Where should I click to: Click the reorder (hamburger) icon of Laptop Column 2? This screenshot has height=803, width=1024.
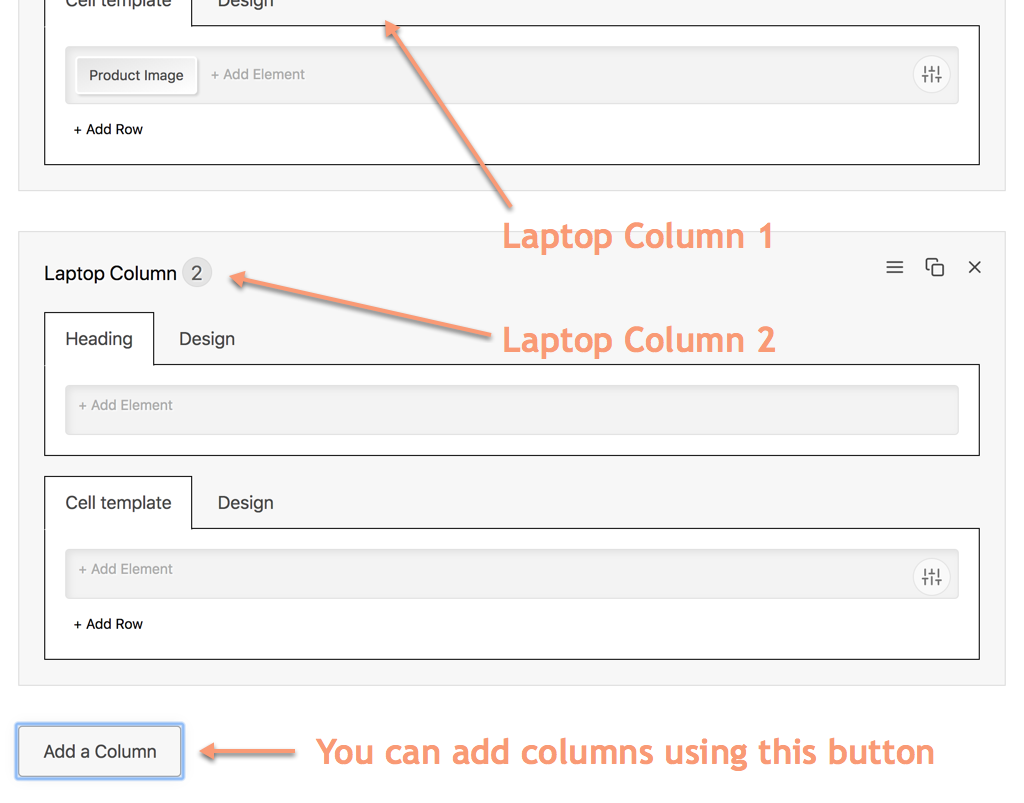coord(895,267)
